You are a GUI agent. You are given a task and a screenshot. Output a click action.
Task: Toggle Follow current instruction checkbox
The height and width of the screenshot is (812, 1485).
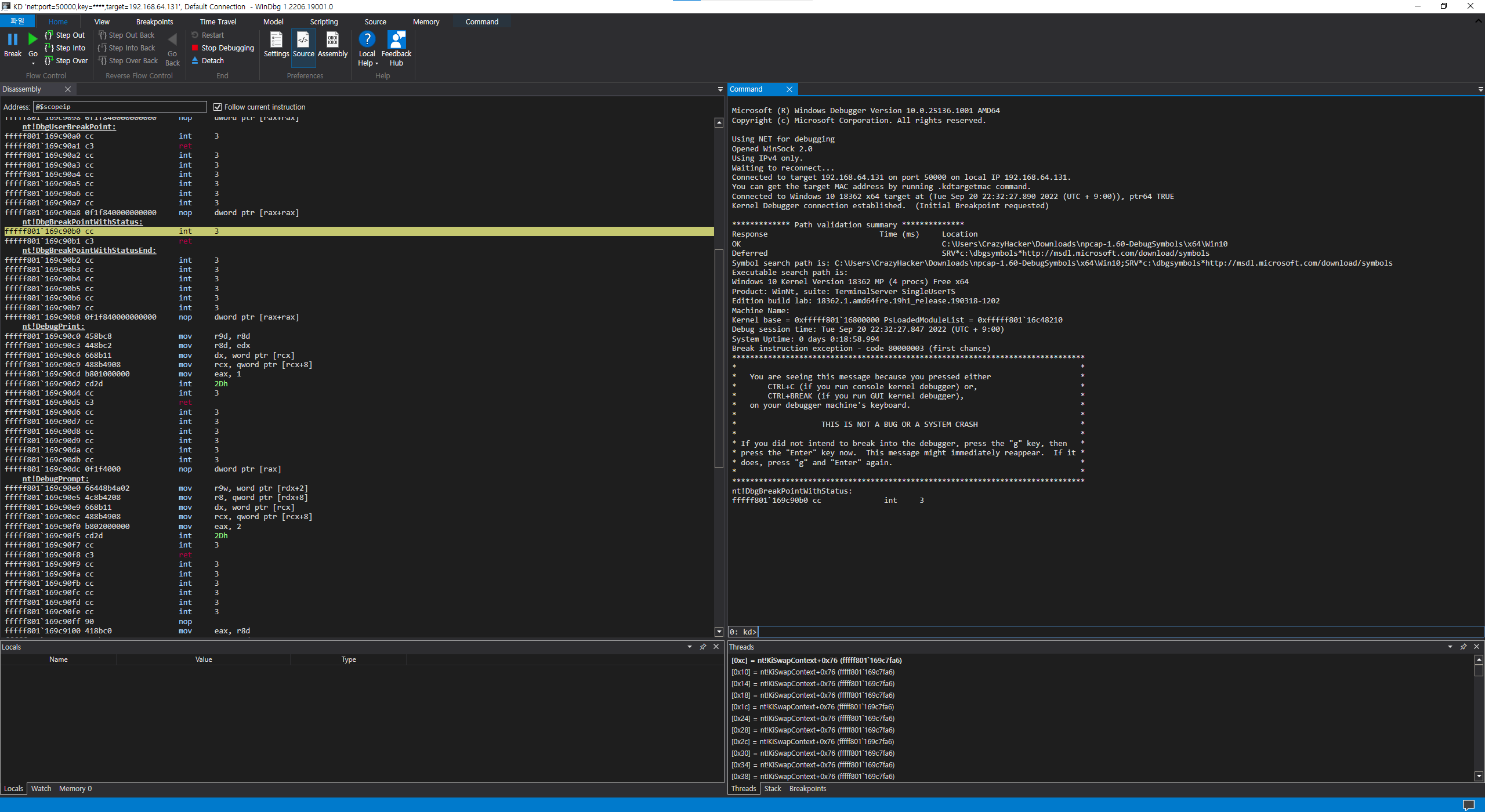click(x=218, y=107)
